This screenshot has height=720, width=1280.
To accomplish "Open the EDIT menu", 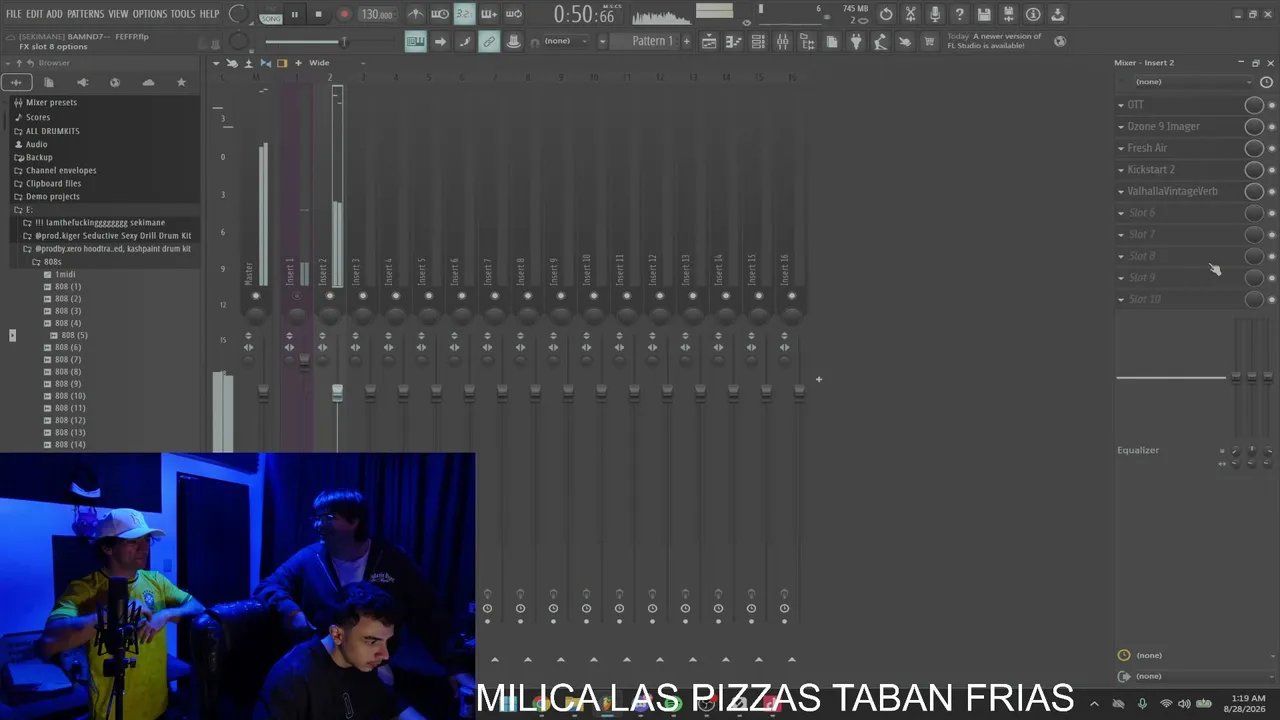I will tap(34, 14).
